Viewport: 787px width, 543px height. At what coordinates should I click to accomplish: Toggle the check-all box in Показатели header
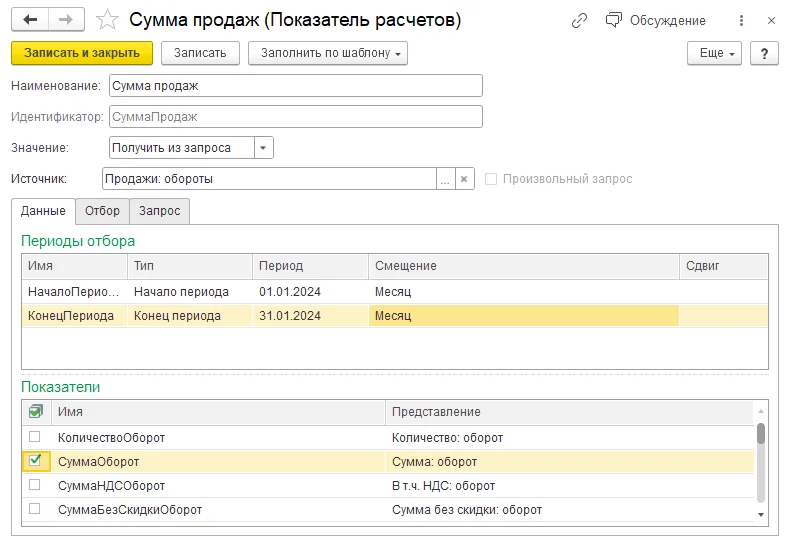(x=36, y=412)
